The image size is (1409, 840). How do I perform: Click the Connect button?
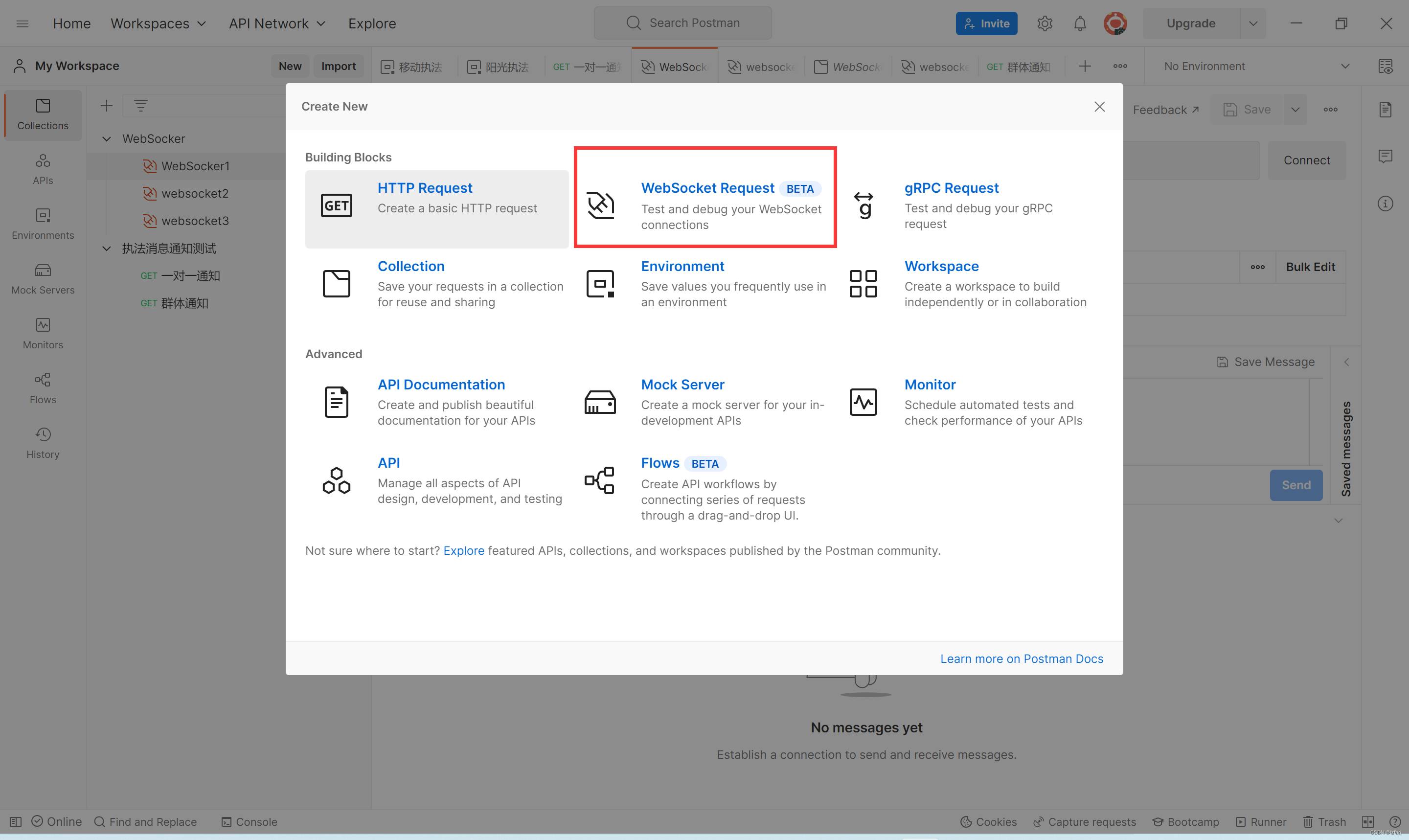pyautogui.click(x=1307, y=160)
